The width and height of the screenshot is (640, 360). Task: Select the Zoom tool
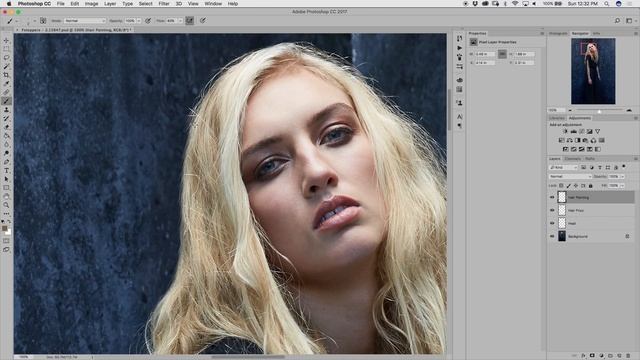coord(6,205)
